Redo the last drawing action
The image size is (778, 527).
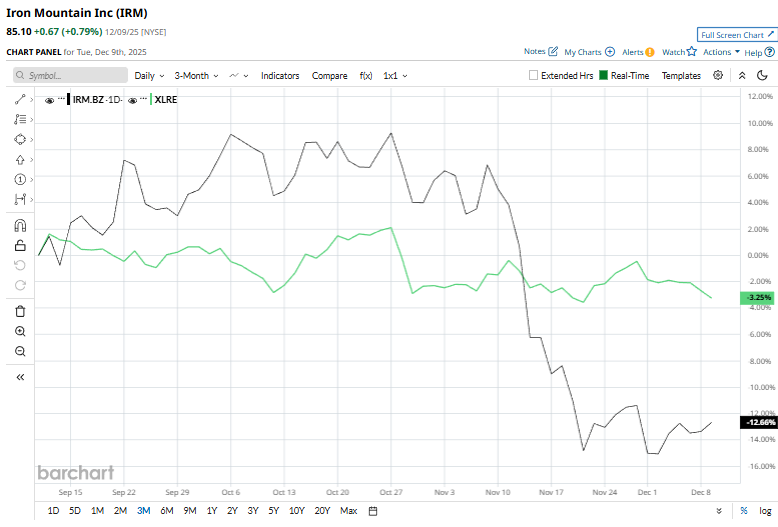click(x=20, y=285)
